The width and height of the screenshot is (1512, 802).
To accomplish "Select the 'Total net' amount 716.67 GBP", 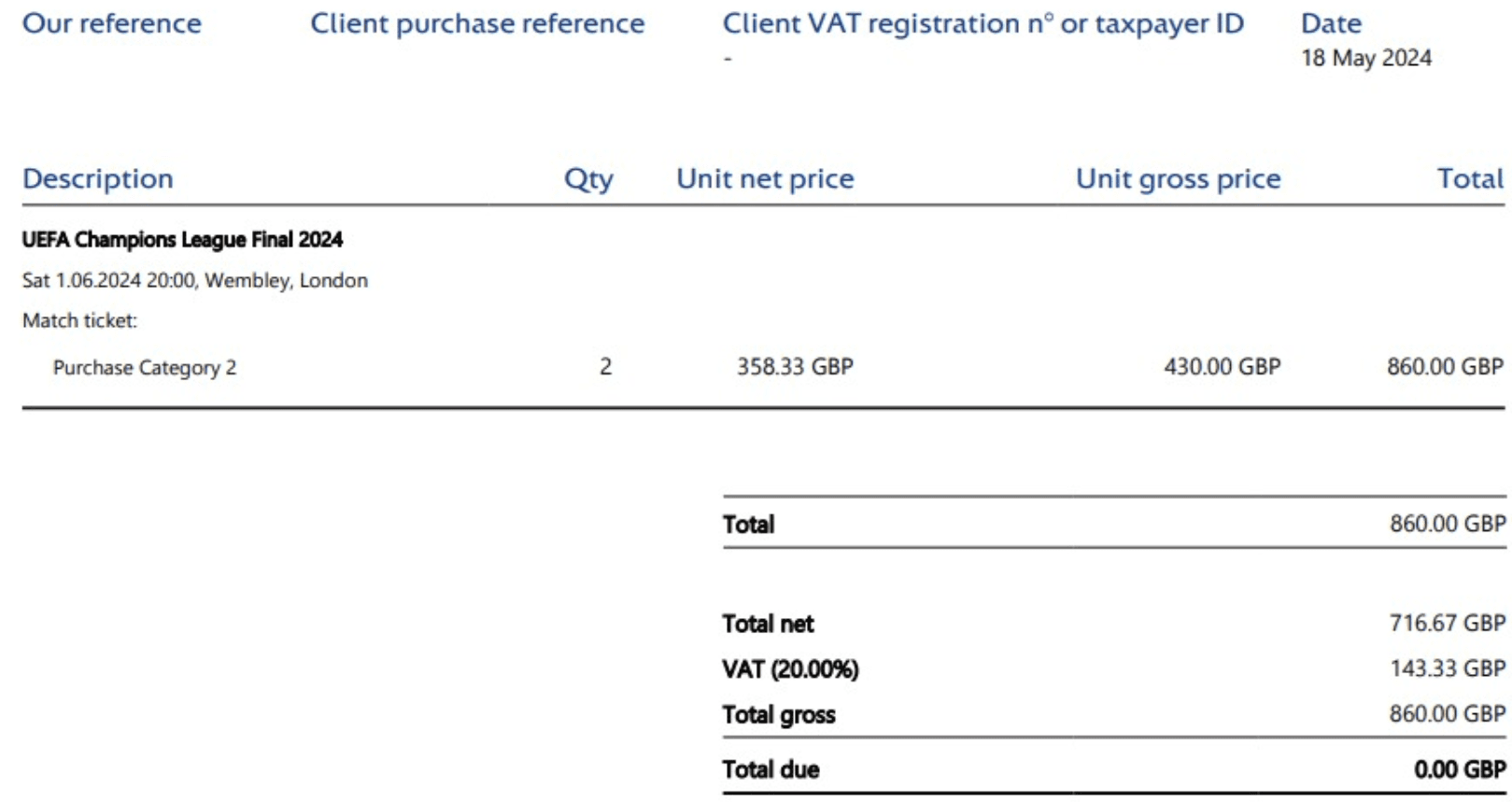I will coord(1448,623).
